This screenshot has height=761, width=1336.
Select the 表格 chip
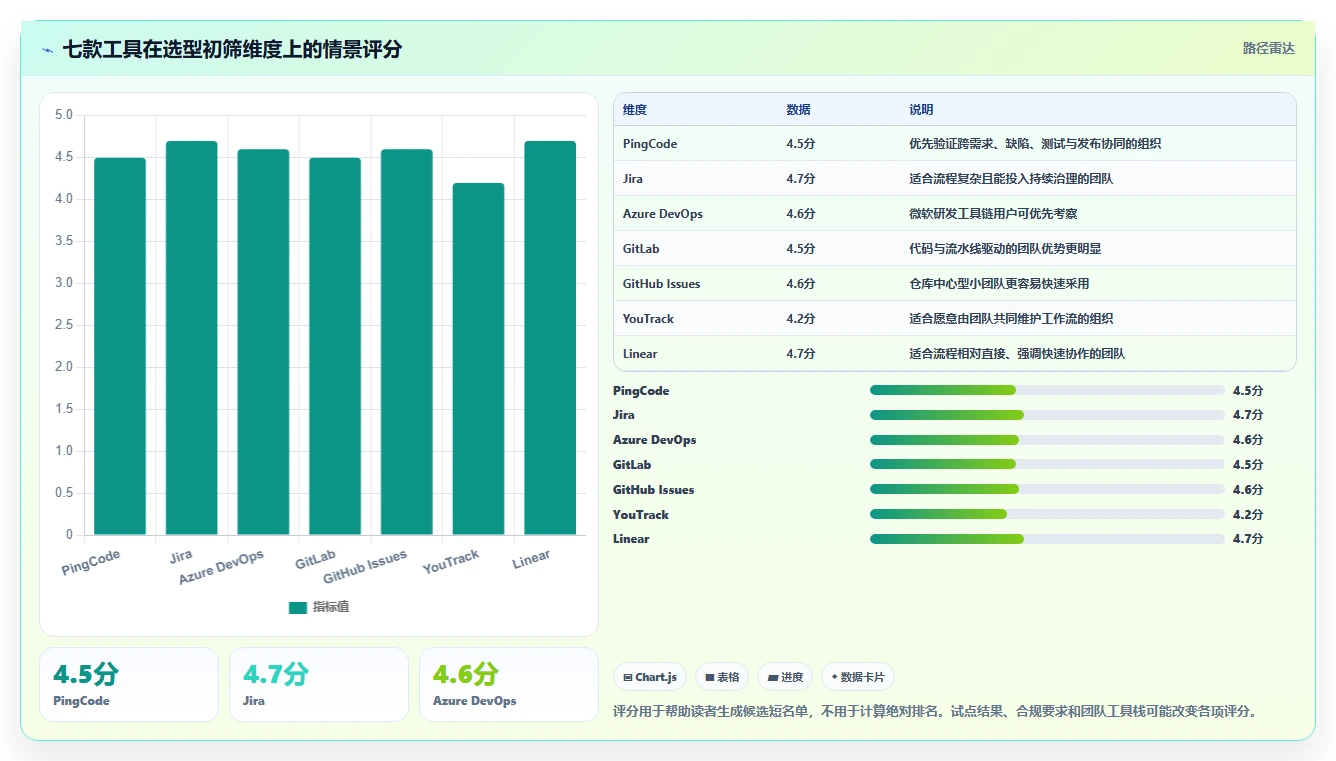tap(722, 677)
